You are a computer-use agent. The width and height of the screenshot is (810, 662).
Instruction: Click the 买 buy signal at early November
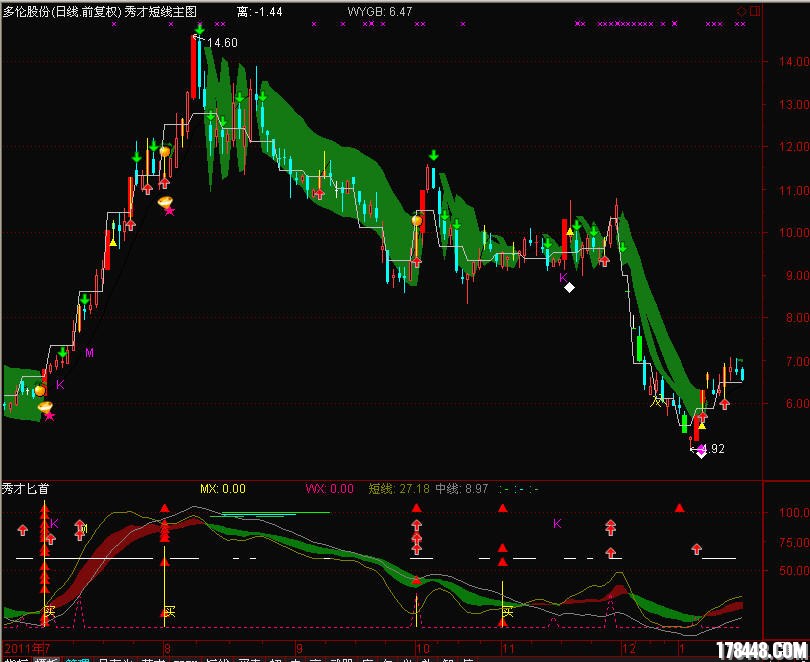[x=507, y=611]
